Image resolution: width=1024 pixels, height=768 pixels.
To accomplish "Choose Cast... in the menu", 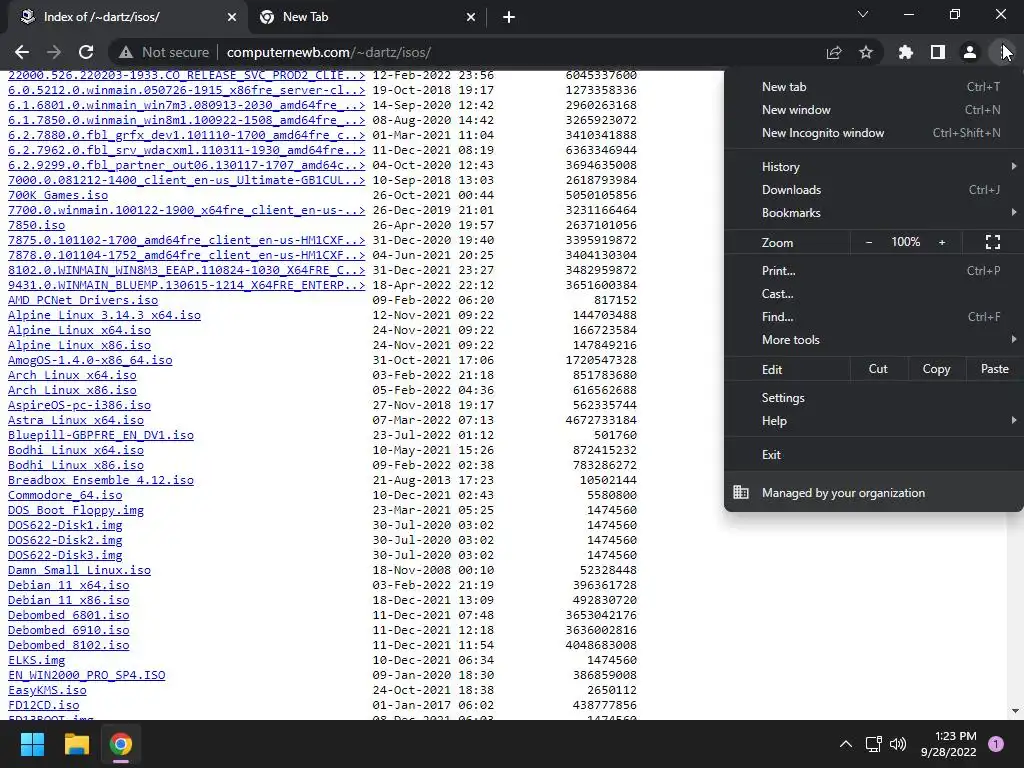I will point(874,293).
